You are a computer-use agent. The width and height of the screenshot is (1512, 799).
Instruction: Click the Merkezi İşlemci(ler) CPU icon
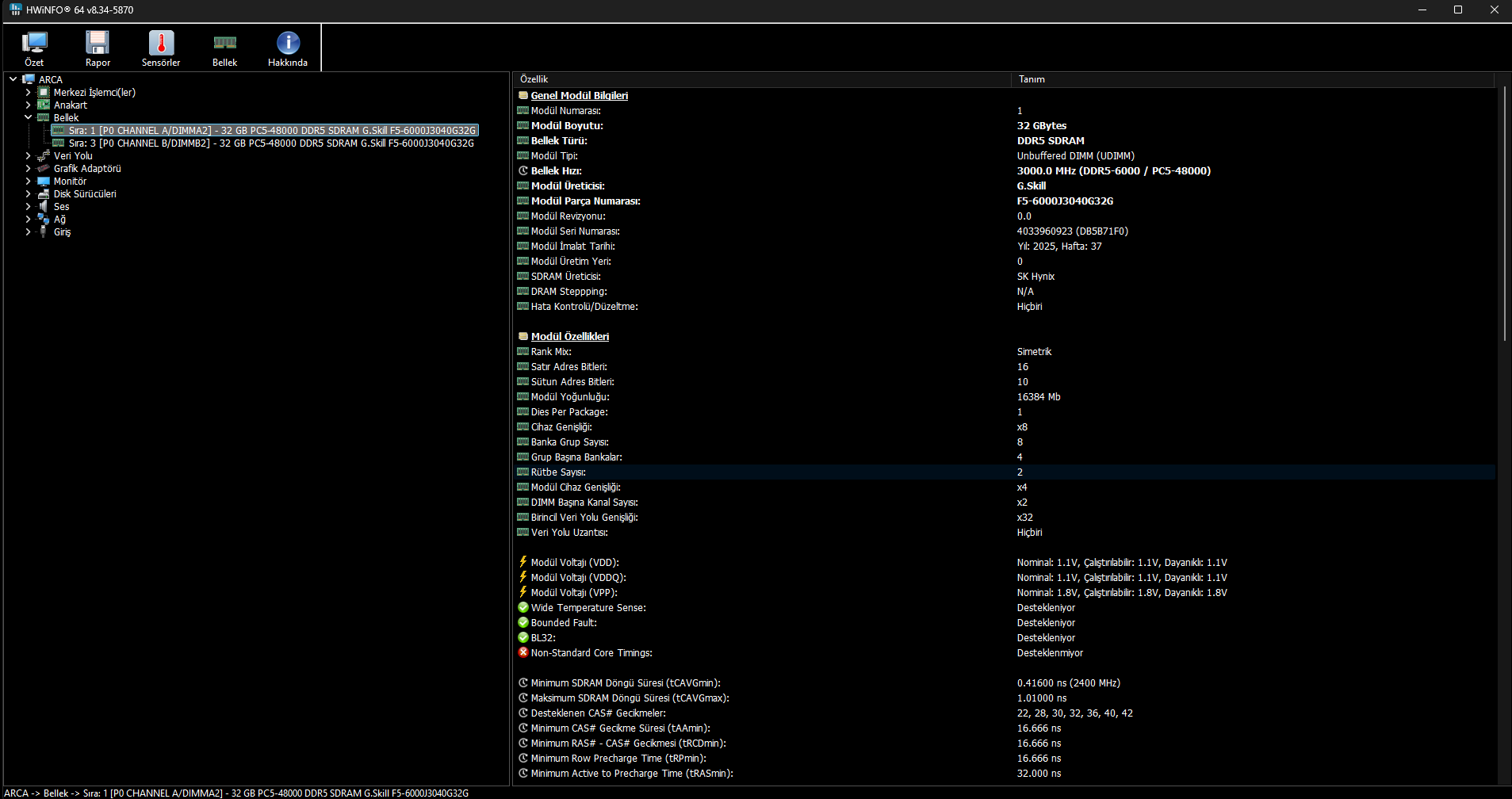click(x=44, y=92)
